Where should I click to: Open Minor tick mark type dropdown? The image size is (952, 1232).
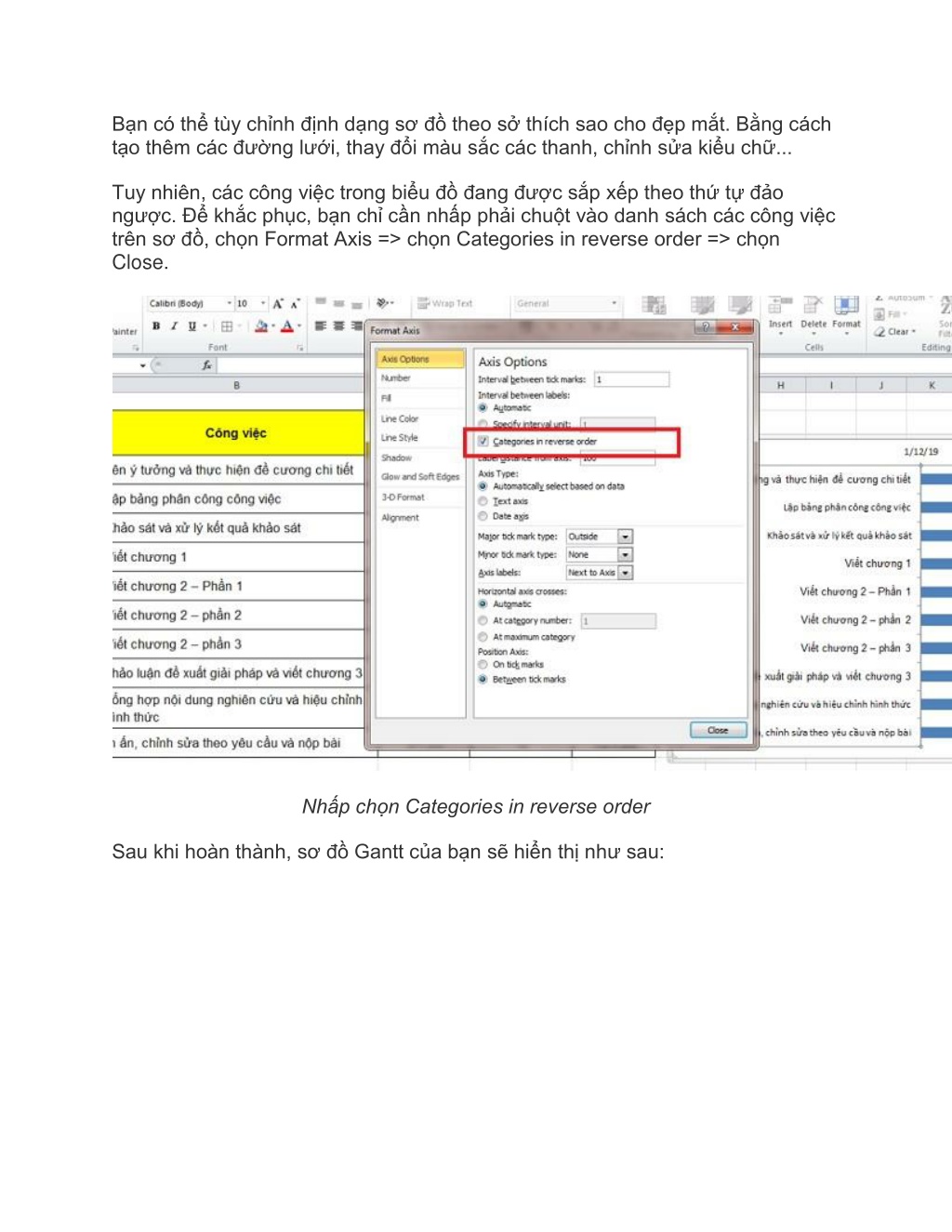click(626, 554)
